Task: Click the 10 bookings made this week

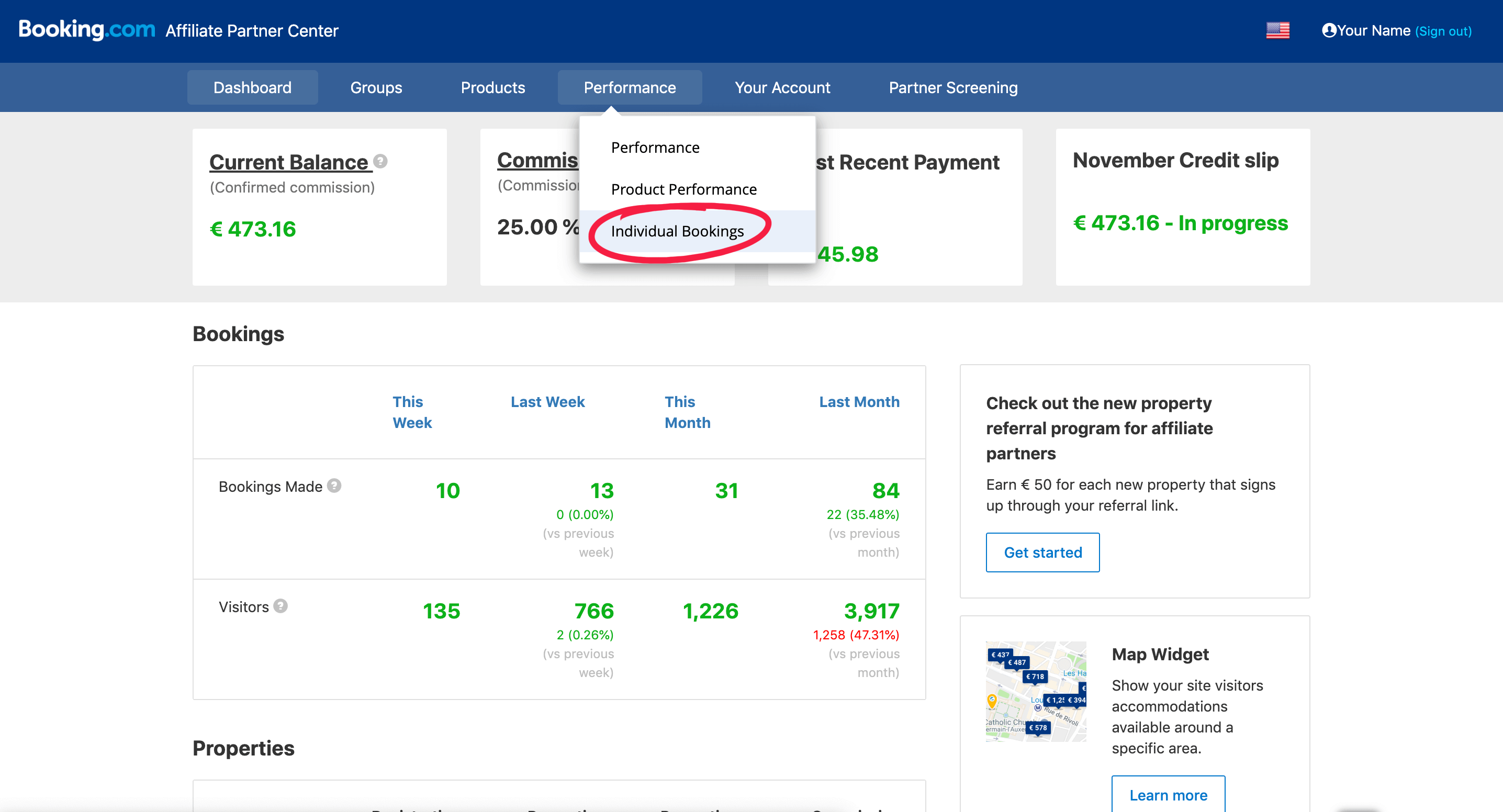Action: pos(447,491)
